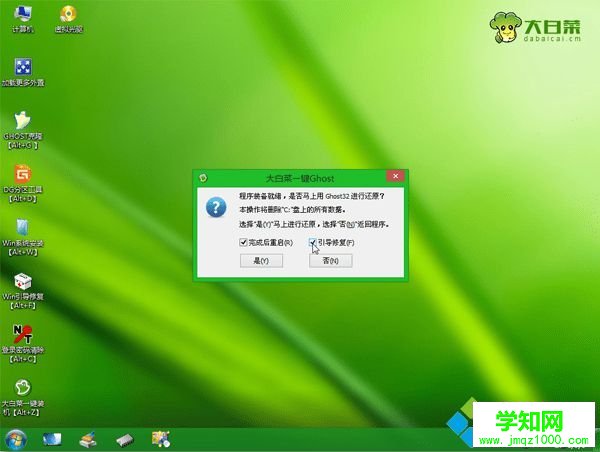Click the 是(Y) button to restore
The height and width of the screenshot is (452, 600).
(260, 261)
